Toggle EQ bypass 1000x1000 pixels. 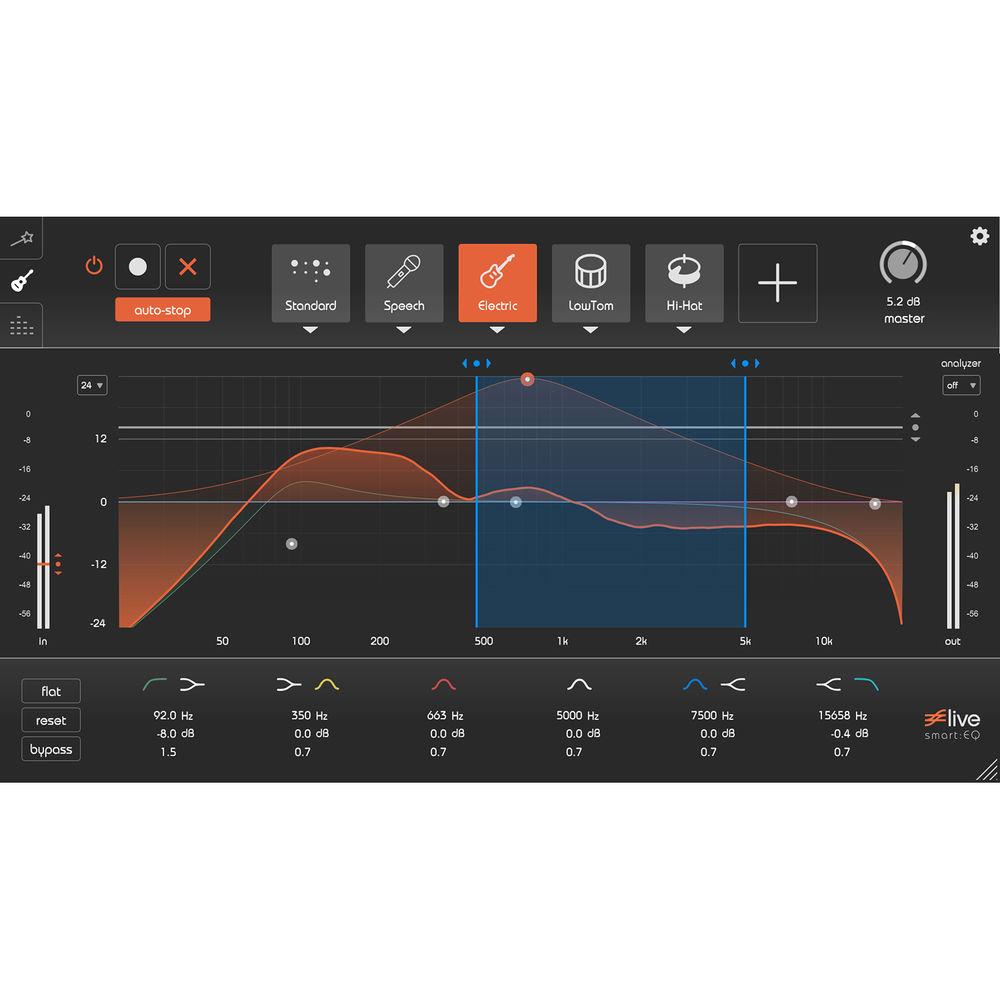[x=51, y=749]
